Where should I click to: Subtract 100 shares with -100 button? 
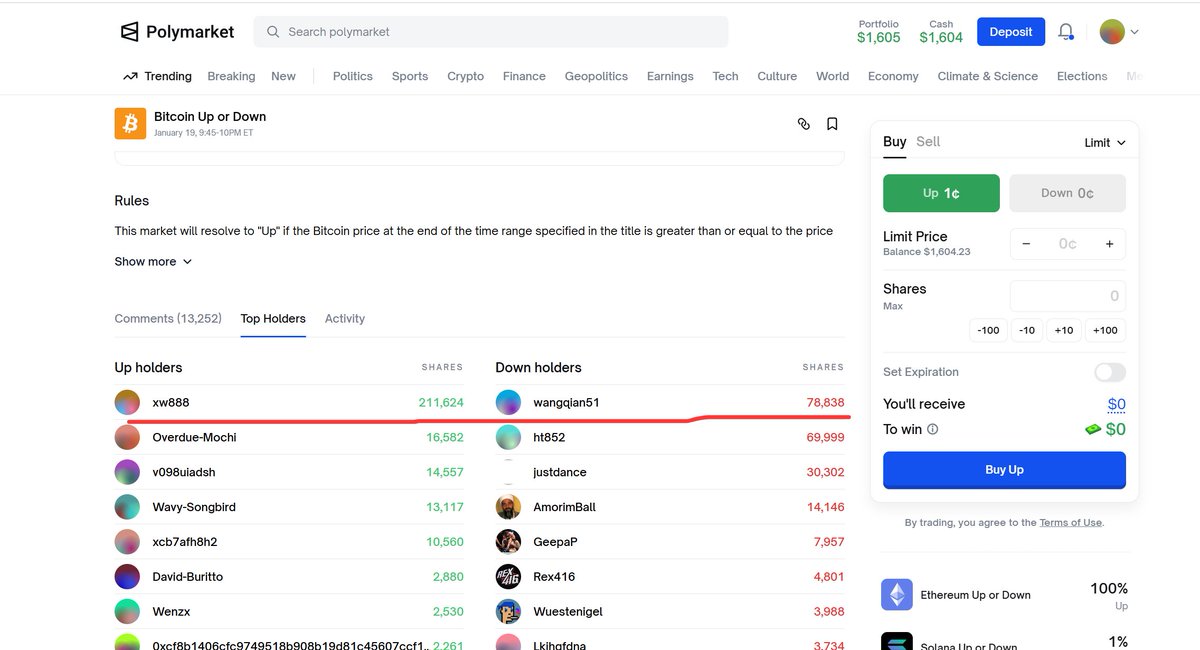click(988, 330)
